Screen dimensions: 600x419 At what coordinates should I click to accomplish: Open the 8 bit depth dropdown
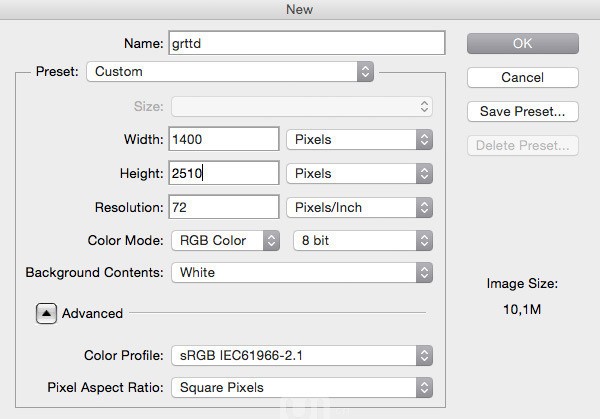pos(362,241)
